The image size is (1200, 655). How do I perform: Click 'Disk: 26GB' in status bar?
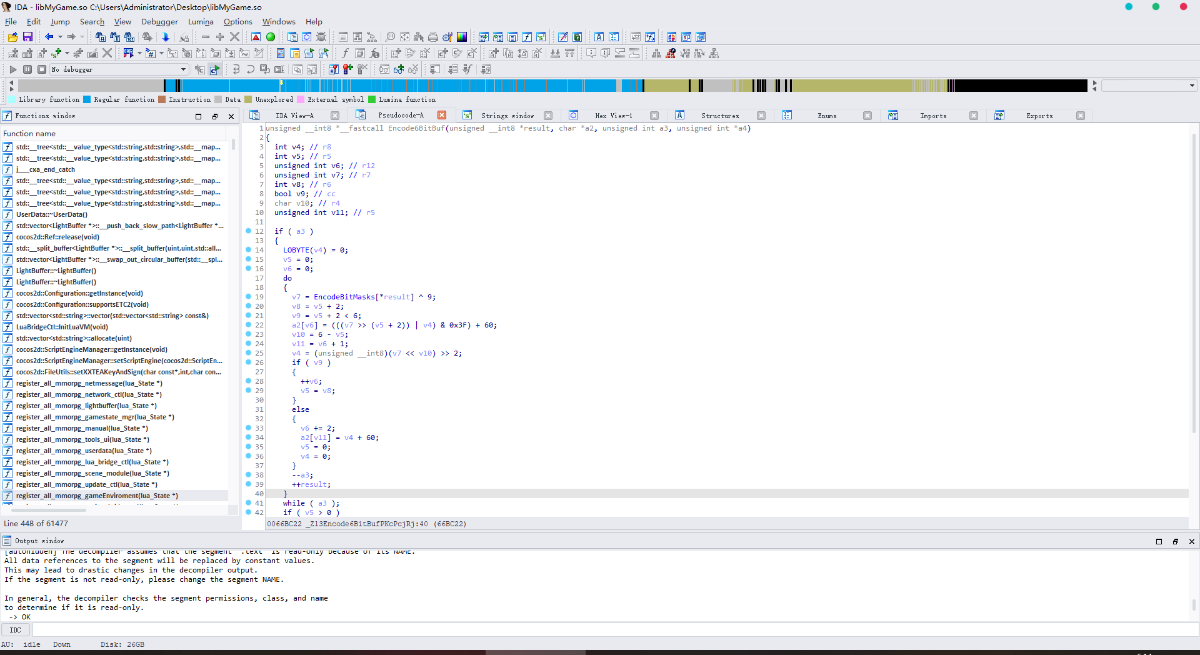[x=123, y=645]
